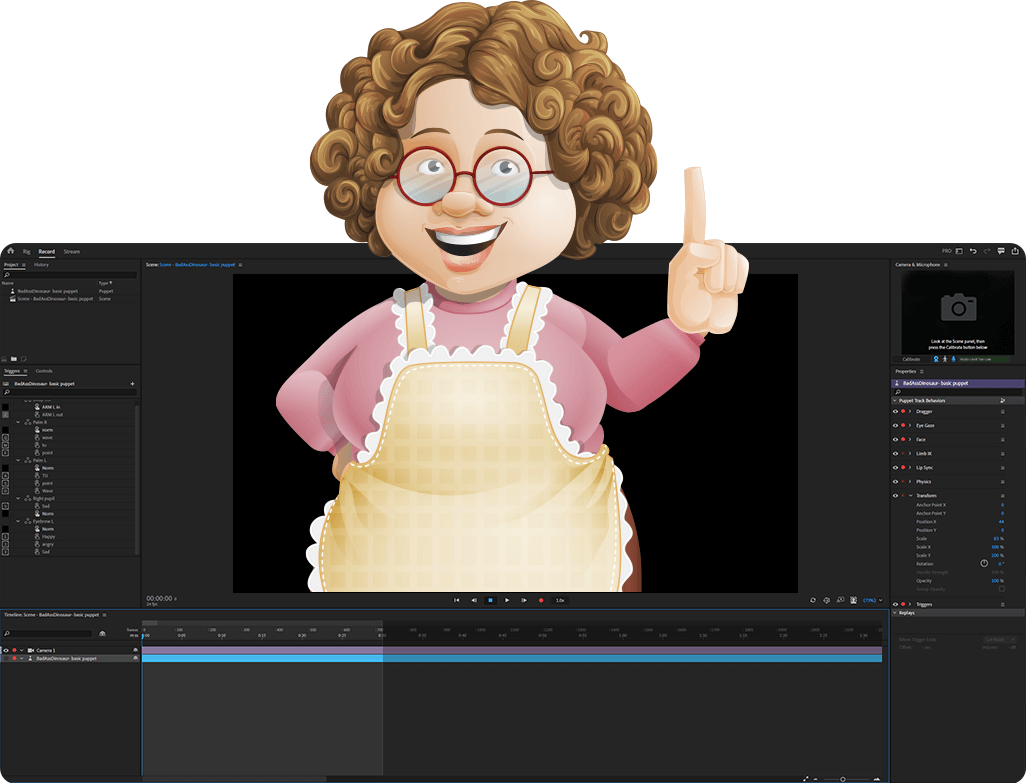Switch to the Rig workspace tab
The height and width of the screenshot is (783, 1026).
tap(27, 251)
